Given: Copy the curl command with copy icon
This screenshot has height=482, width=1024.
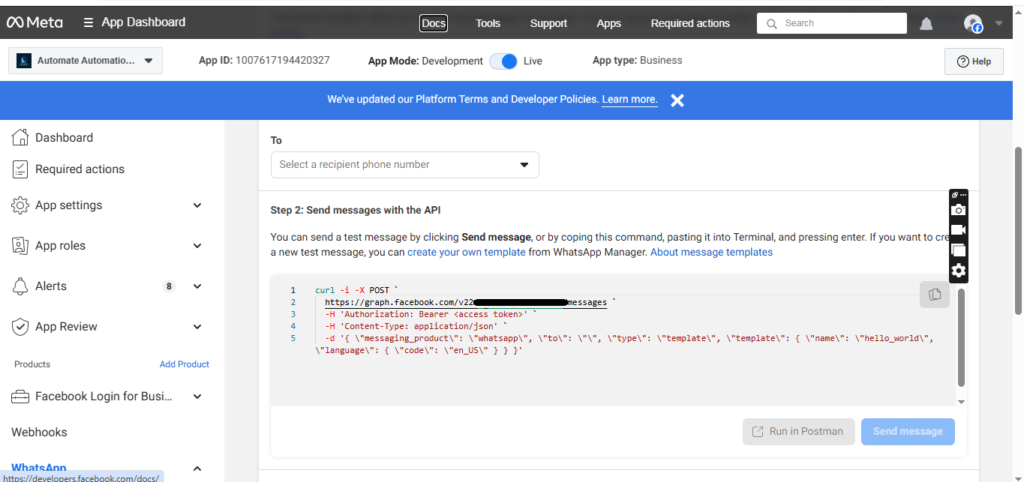Looking at the screenshot, I should tap(934, 294).
